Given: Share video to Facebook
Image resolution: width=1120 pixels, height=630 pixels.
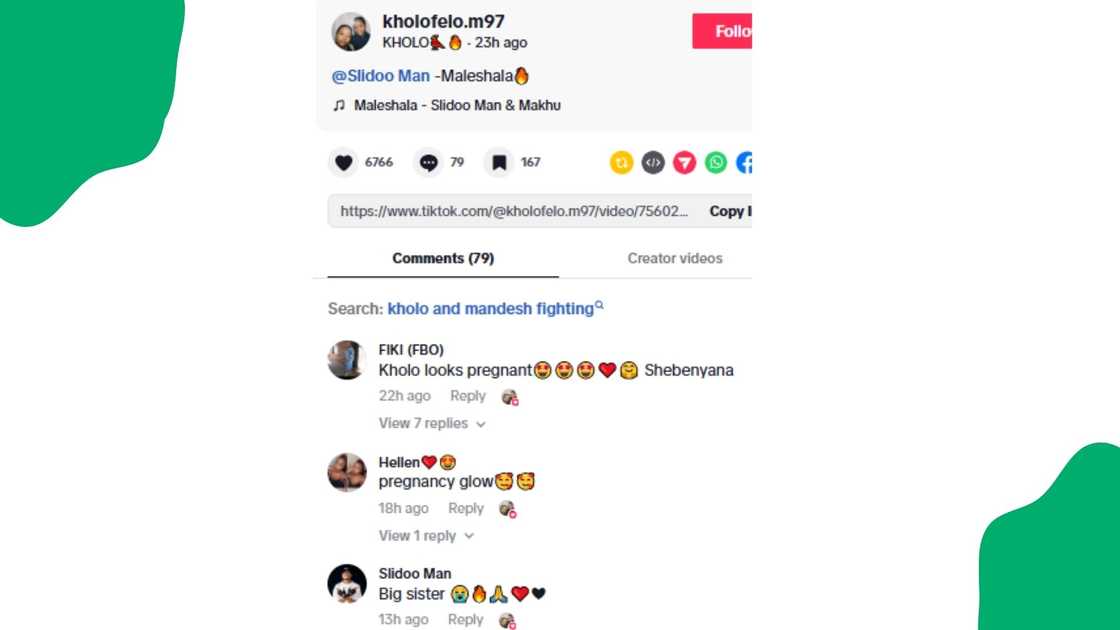Looking at the screenshot, I should [744, 163].
